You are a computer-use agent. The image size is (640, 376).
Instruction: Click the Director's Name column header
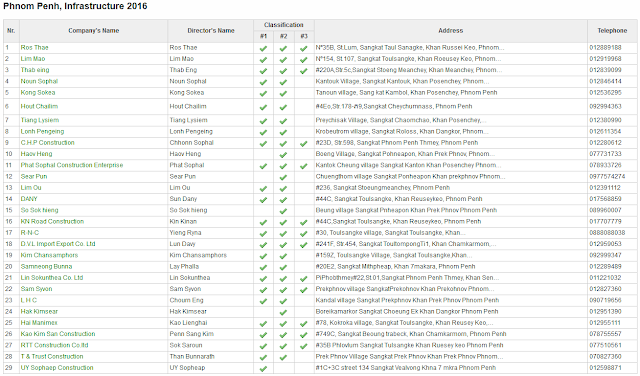[x=211, y=31]
